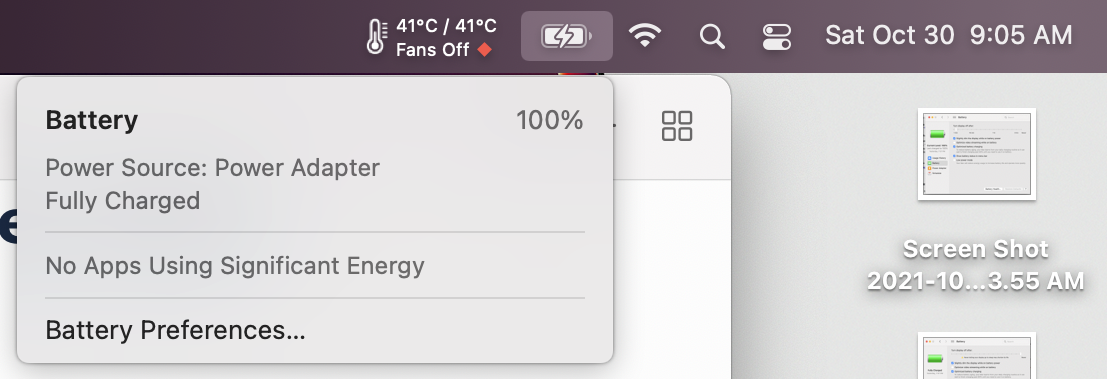Select the Screen Shot 2021-10...3.55 AM filename label
1107x379 pixels.
pos(976,265)
